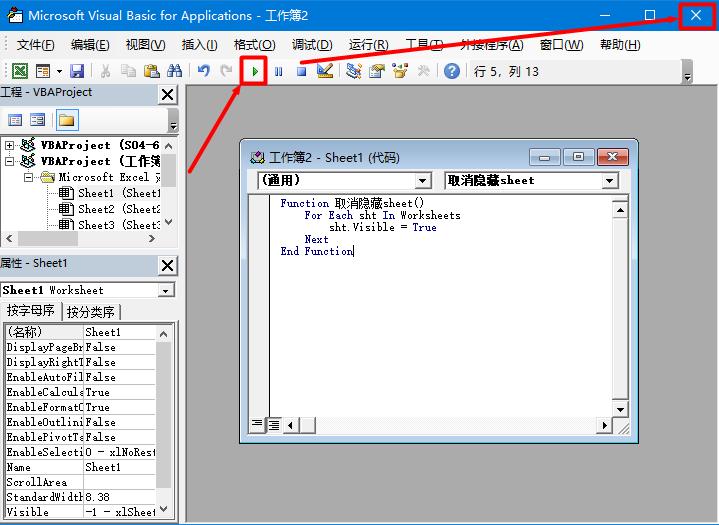Image resolution: width=719 pixels, height=525 pixels.
Task: Switch to the 按分类序 properties tab
Action: (x=91, y=312)
